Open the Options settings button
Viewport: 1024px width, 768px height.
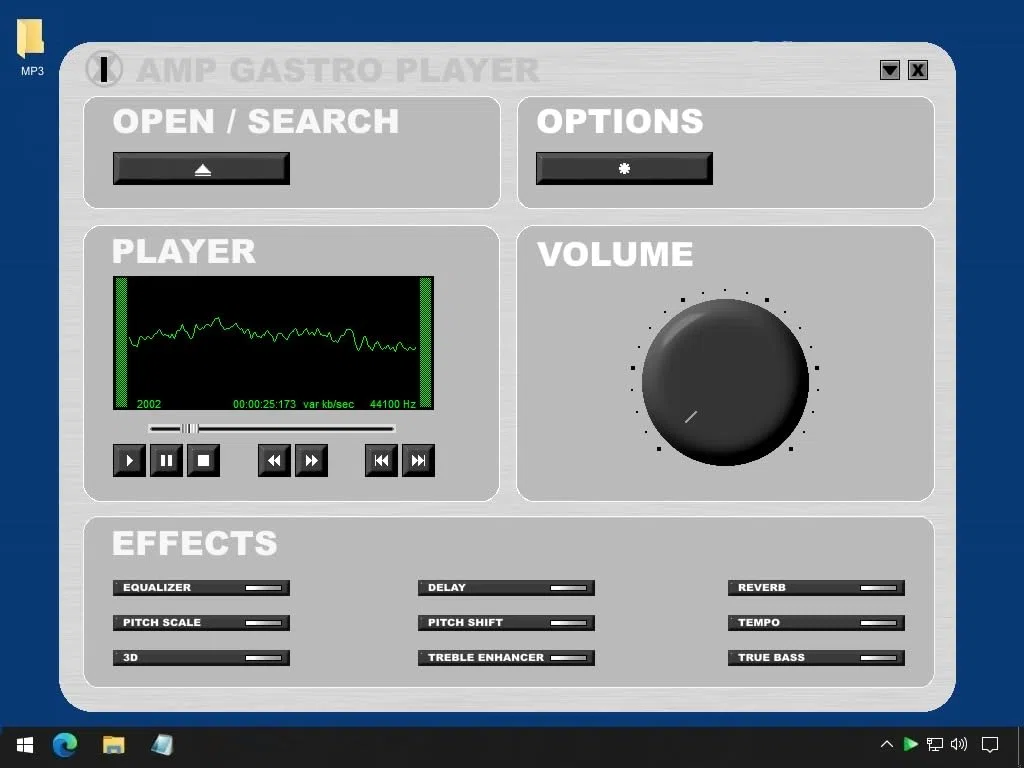click(624, 168)
